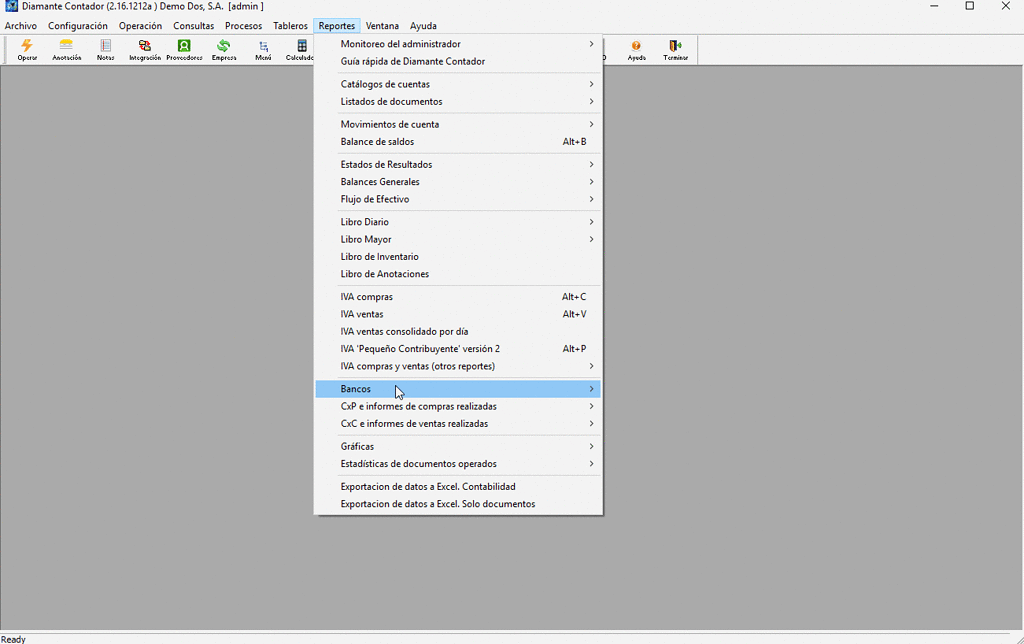
Task: Expand Gráficas submenu
Action: coord(458,446)
